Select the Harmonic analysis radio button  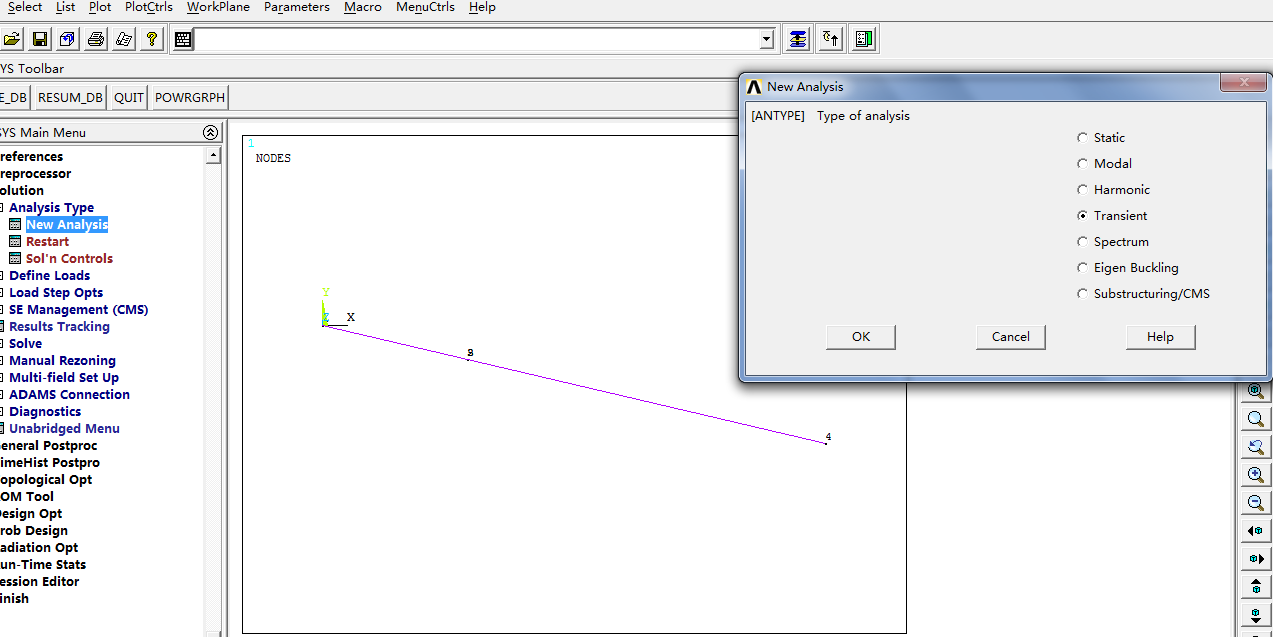coord(1082,190)
